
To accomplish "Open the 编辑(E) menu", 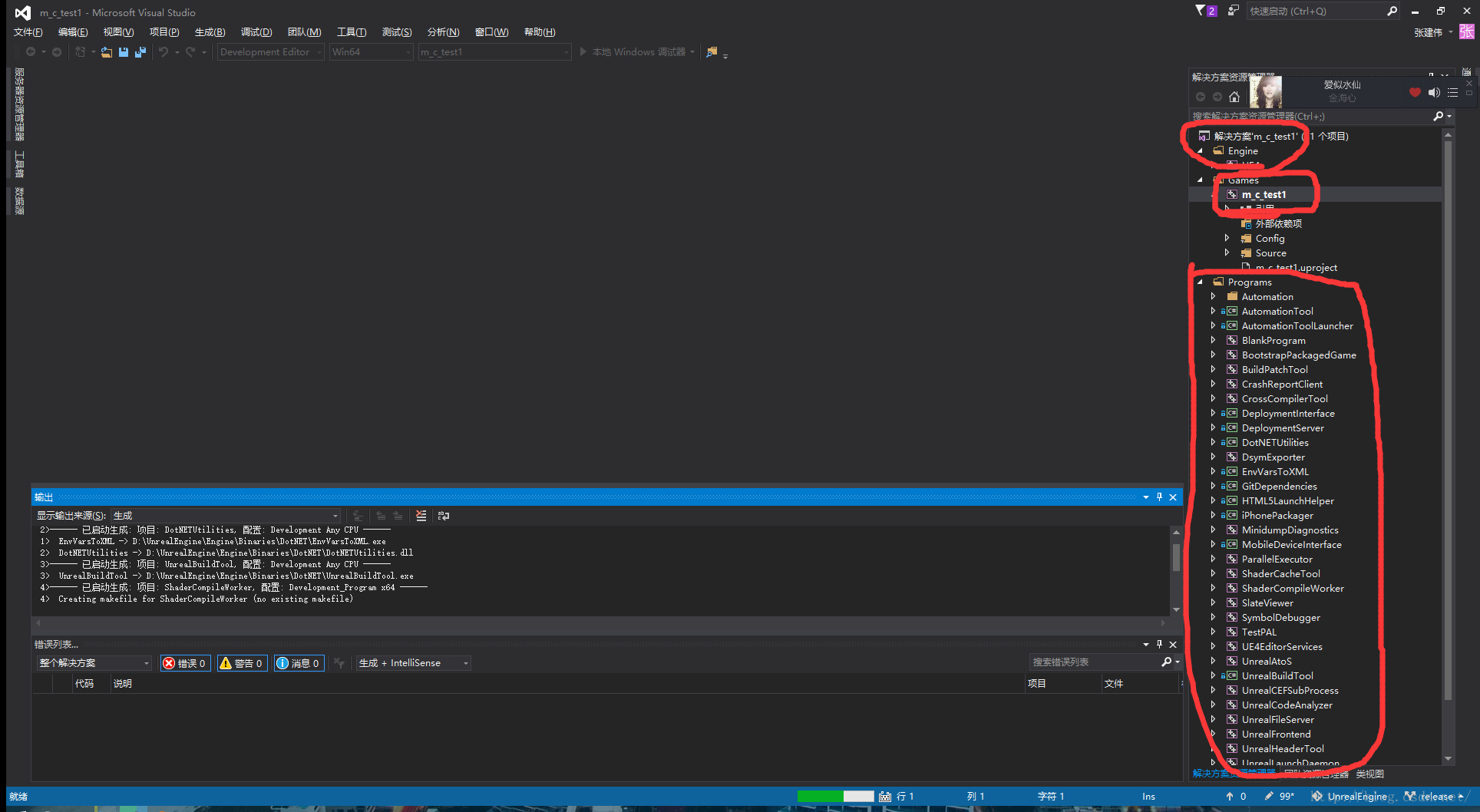I will click(73, 32).
